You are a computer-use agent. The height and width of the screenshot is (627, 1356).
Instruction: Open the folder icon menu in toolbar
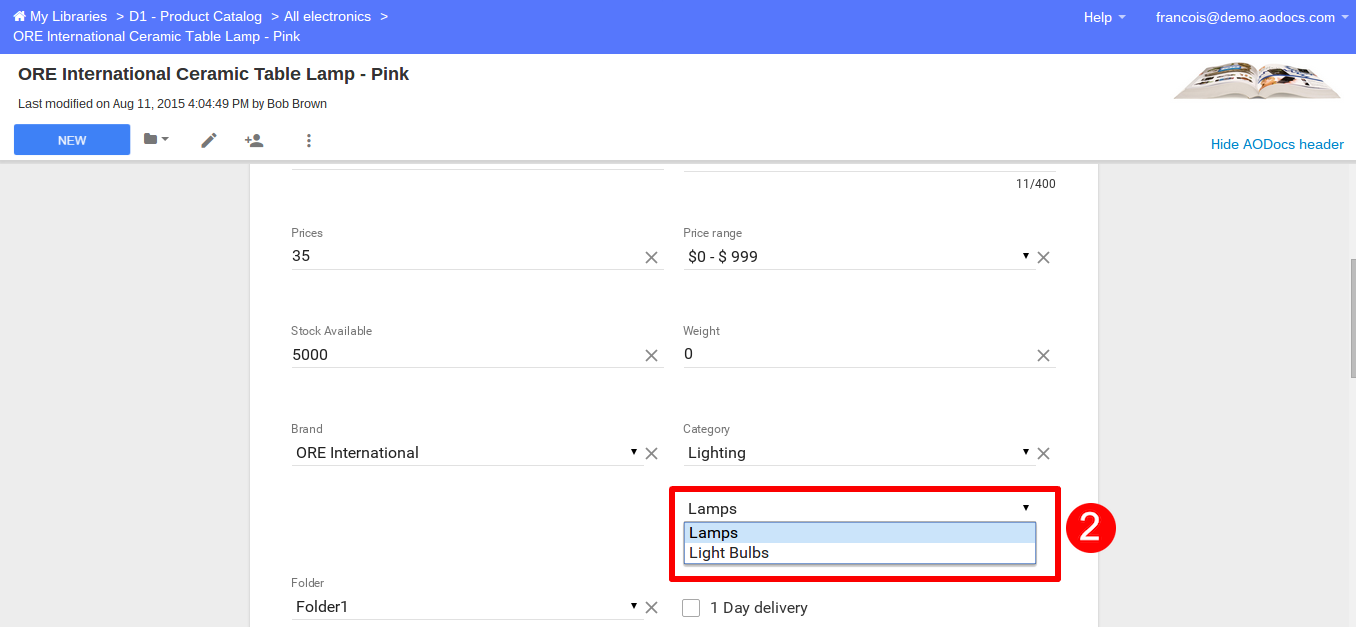coord(156,139)
